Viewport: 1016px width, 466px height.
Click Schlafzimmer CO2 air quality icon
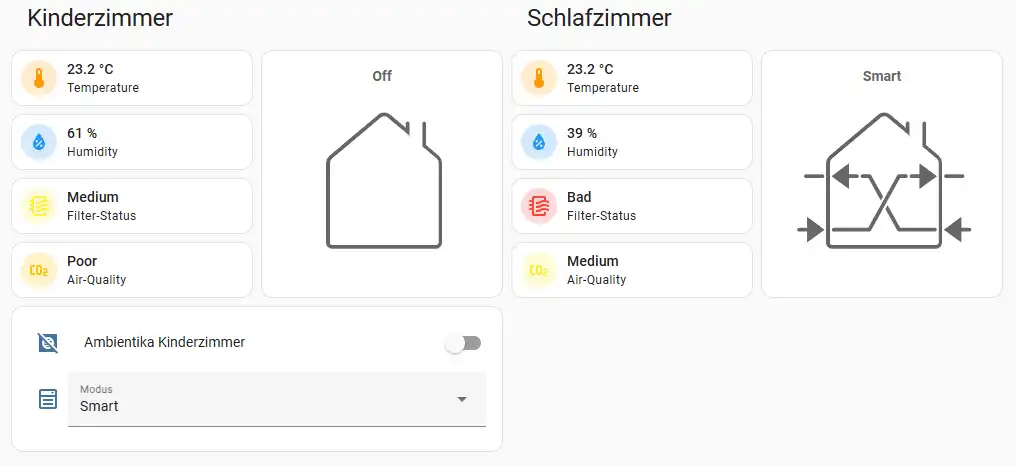[x=539, y=270]
